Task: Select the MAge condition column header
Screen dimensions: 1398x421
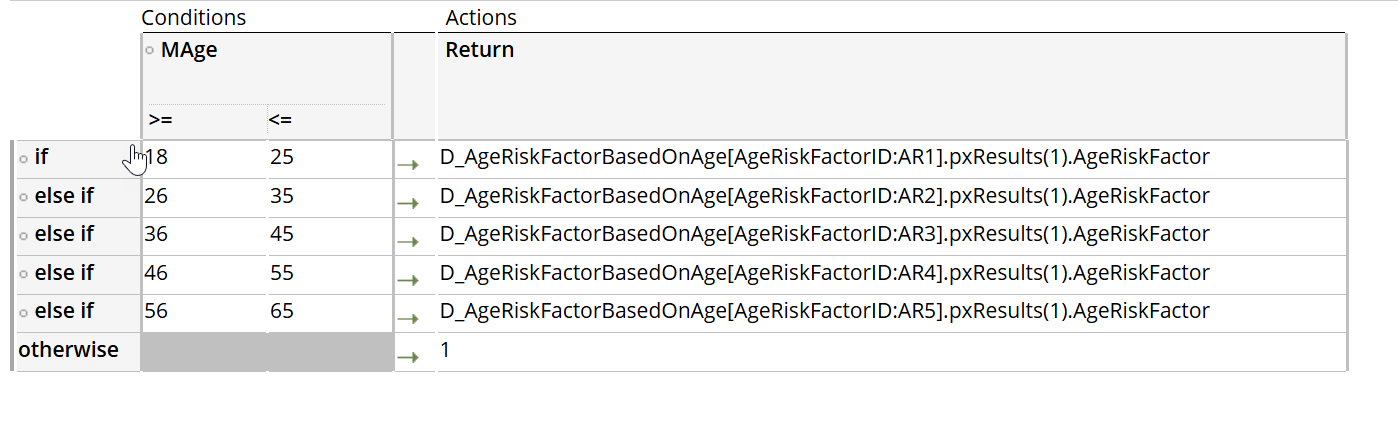Action: [189, 50]
